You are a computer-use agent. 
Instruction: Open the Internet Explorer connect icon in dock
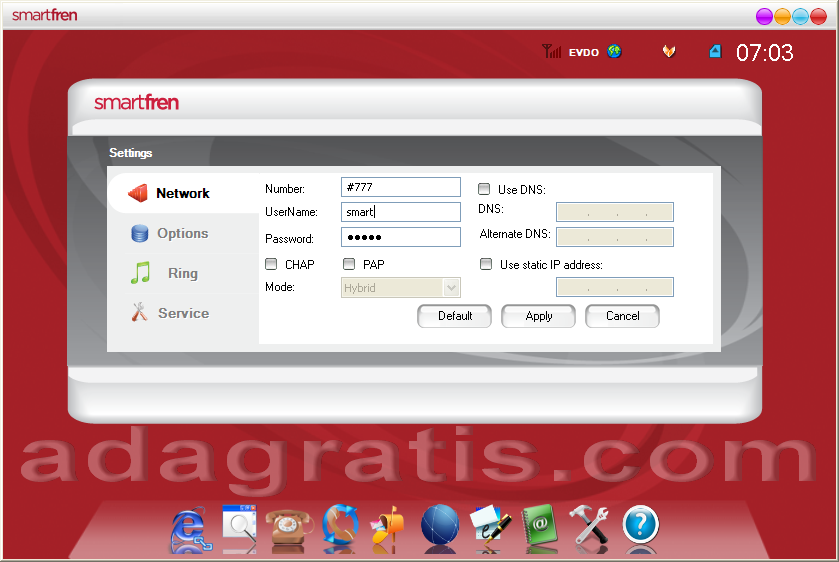[190, 527]
